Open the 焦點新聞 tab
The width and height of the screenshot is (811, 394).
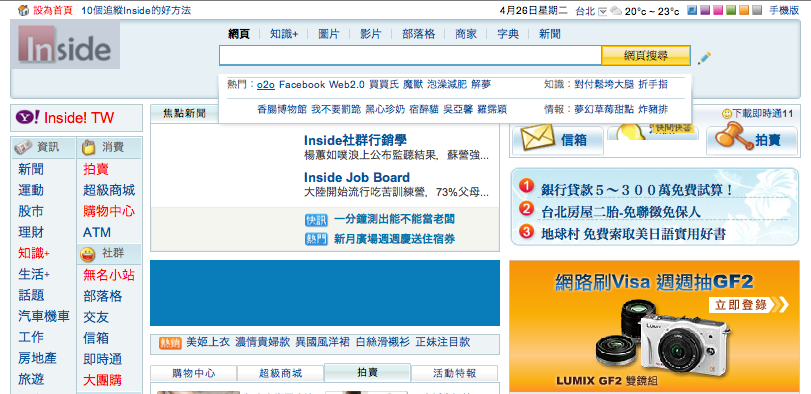click(x=184, y=114)
